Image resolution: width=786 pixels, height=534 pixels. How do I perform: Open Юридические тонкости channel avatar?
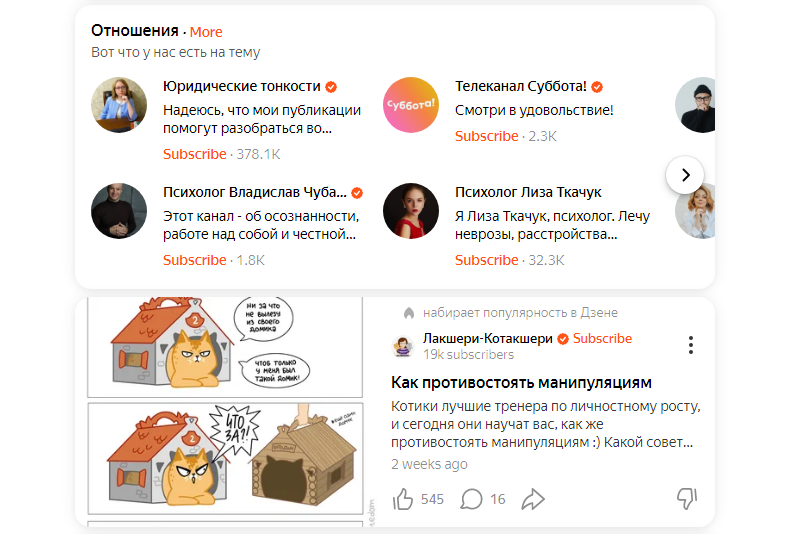[119, 105]
